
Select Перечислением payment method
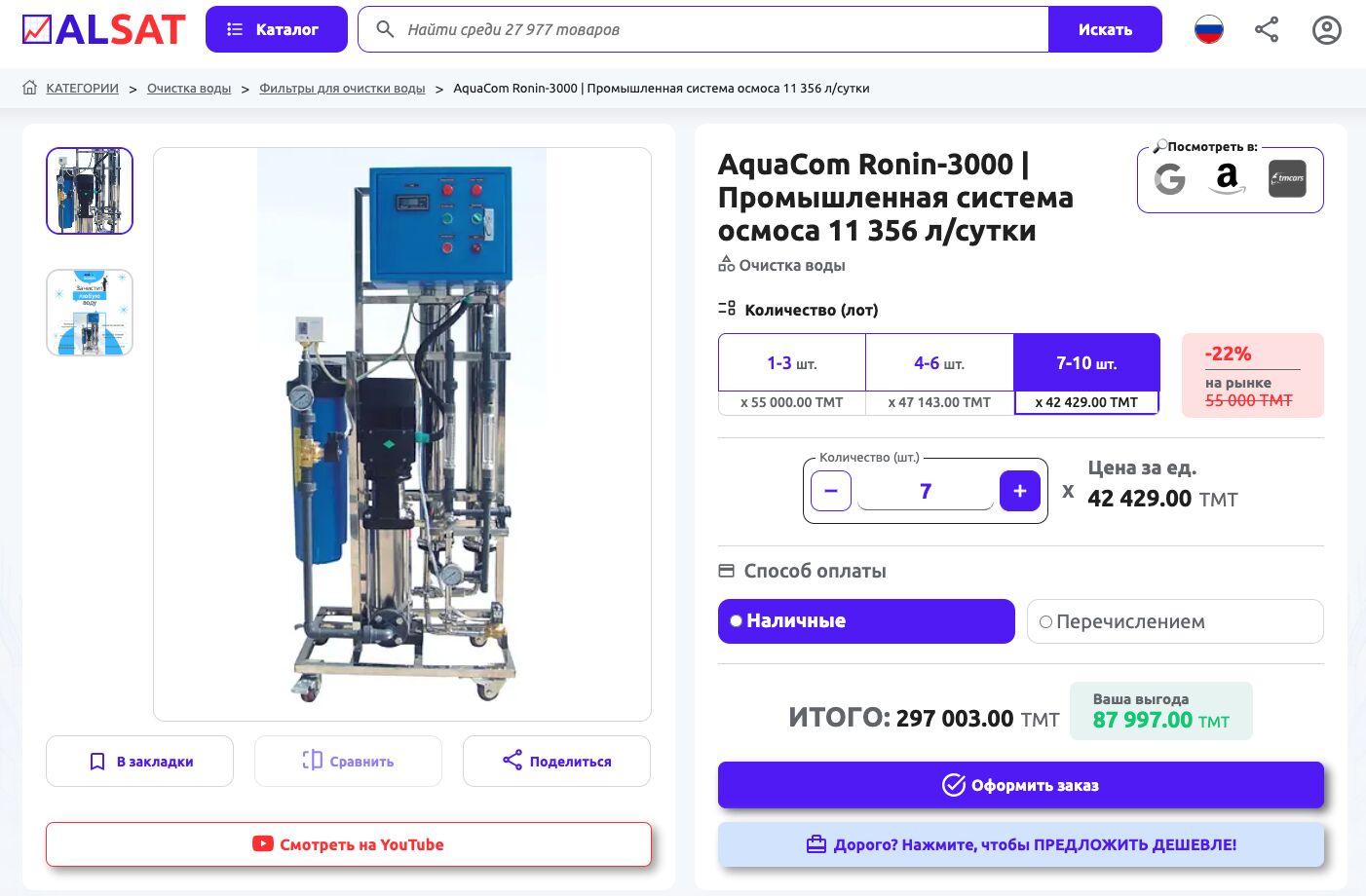1174,621
